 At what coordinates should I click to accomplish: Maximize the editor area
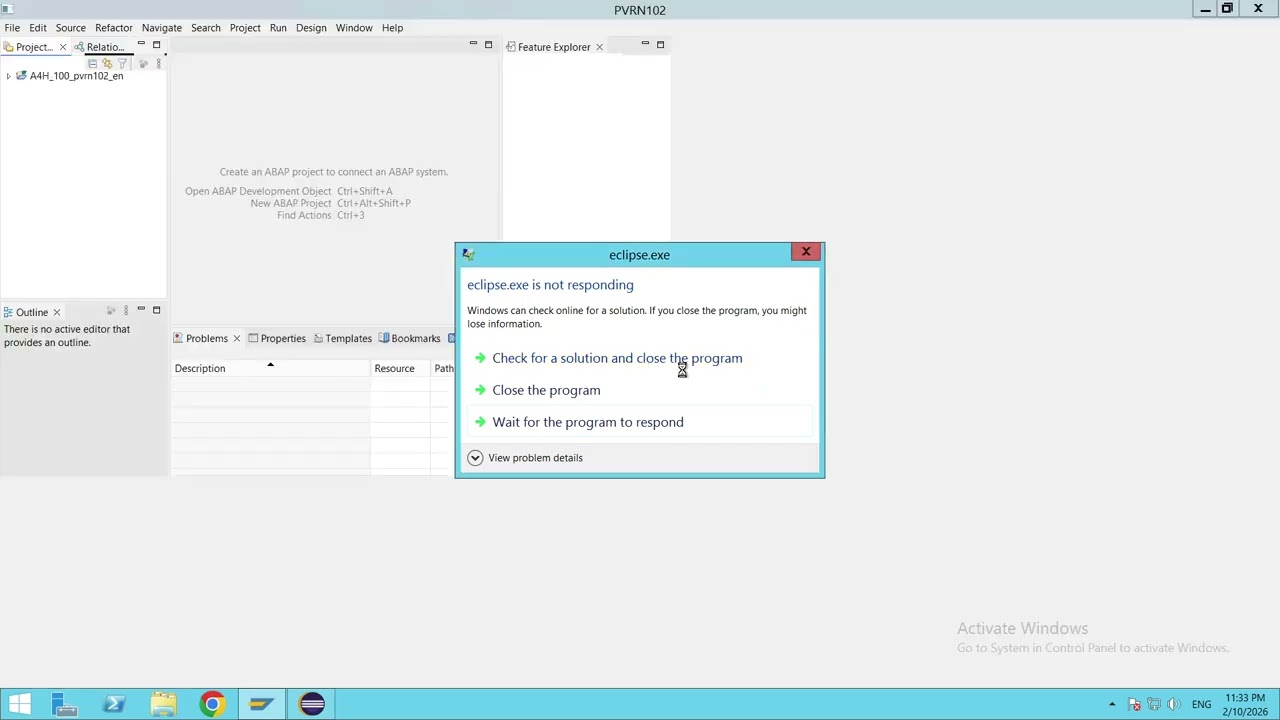[488, 45]
